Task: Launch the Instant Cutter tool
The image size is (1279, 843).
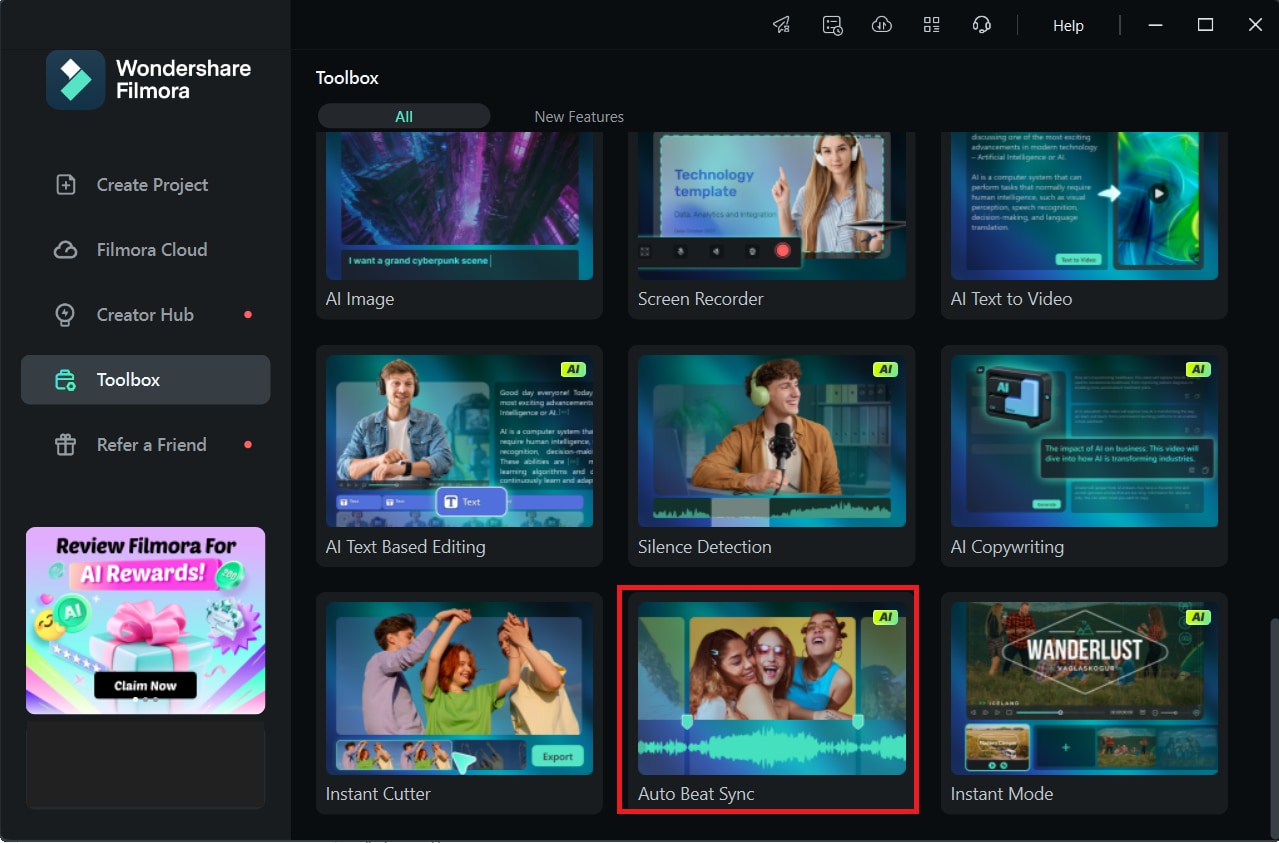Action: [459, 703]
